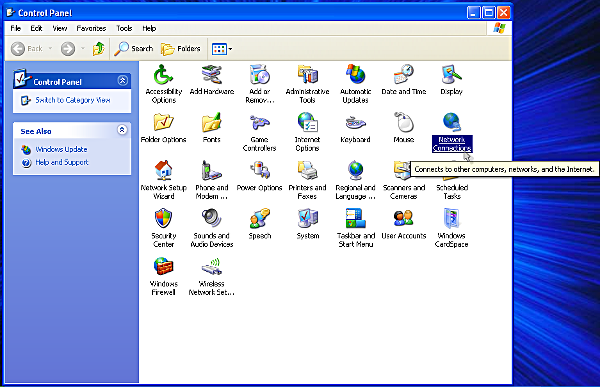This screenshot has width=600, height=387.
Task: Open Add or Remove Programs
Action: pos(260,84)
